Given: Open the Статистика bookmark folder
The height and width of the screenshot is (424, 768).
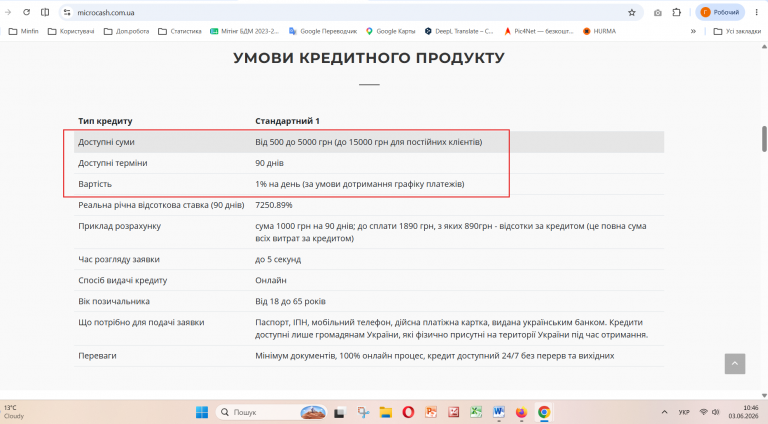Looking at the screenshot, I should (180, 31).
